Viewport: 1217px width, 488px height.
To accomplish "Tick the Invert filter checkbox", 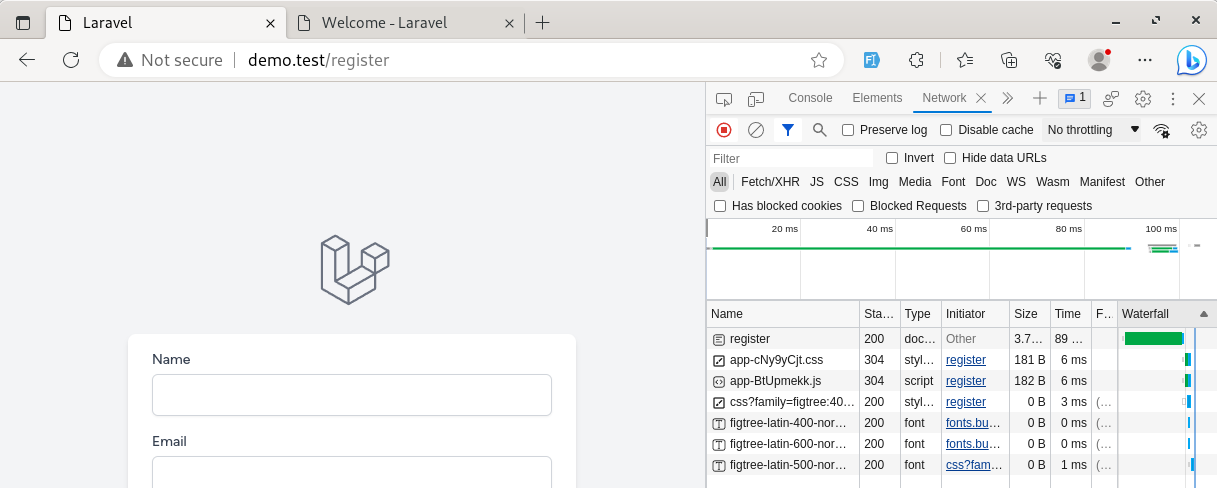I will click(x=892, y=158).
